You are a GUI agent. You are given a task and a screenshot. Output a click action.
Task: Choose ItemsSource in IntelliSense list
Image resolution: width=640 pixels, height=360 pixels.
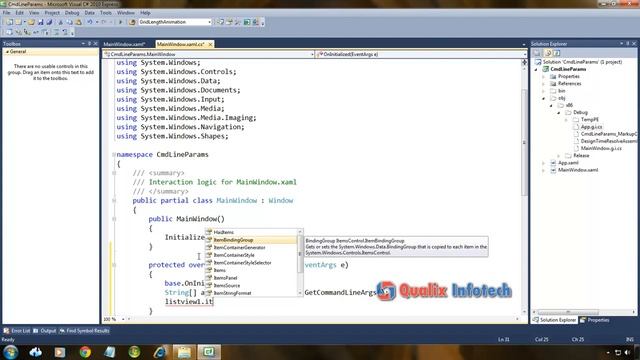pyautogui.click(x=252, y=286)
